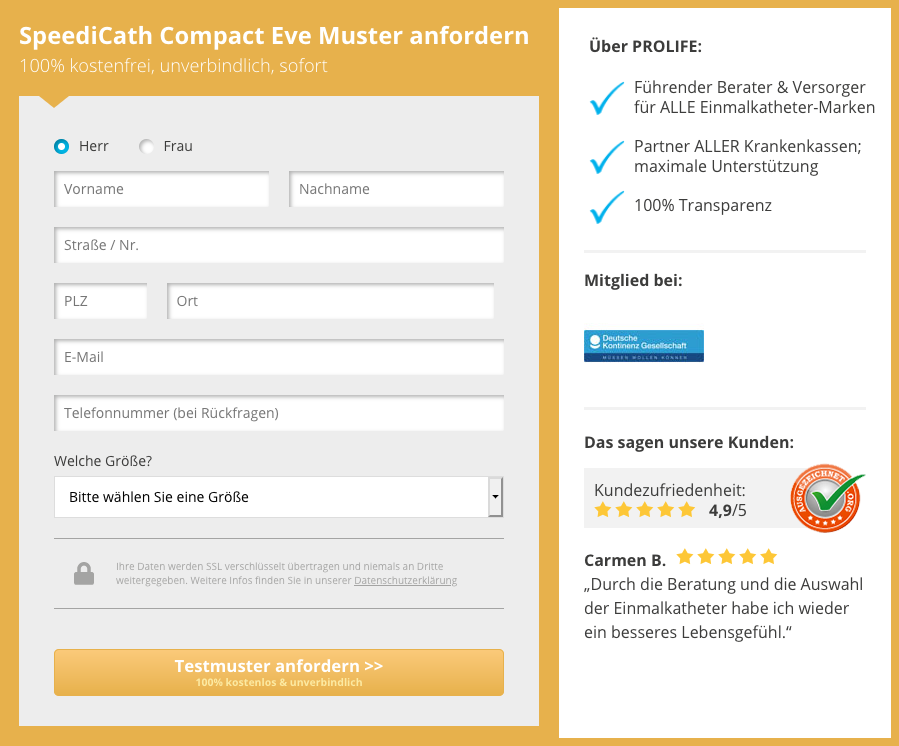Focus the E-Mail field

279,357
